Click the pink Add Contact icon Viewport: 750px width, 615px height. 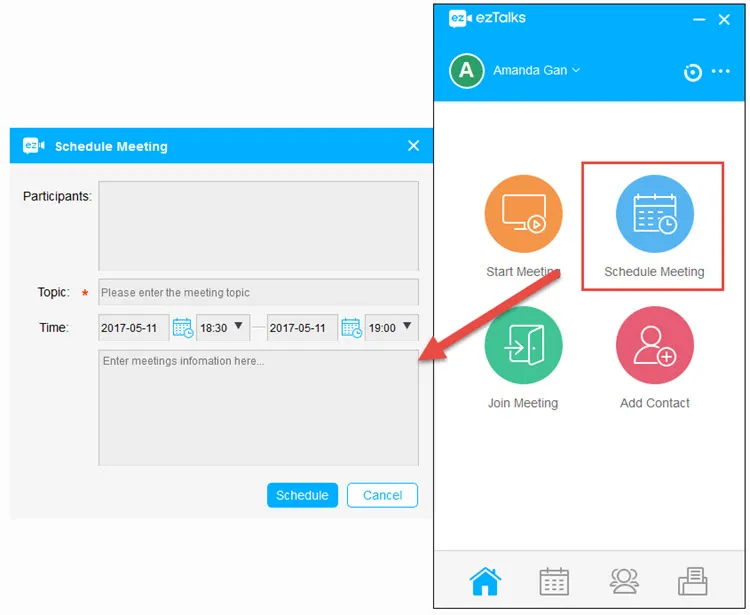(654, 345)
